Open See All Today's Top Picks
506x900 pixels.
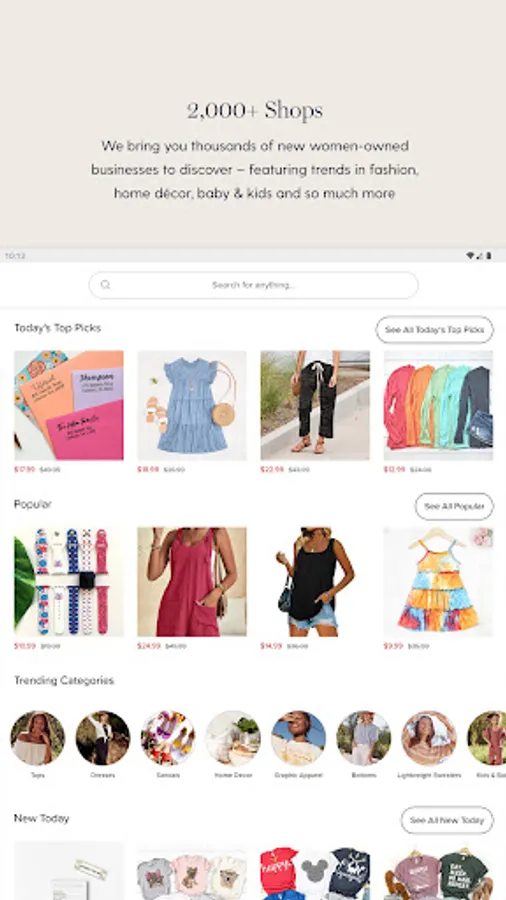pyautogui.click(x=434, y=329)
